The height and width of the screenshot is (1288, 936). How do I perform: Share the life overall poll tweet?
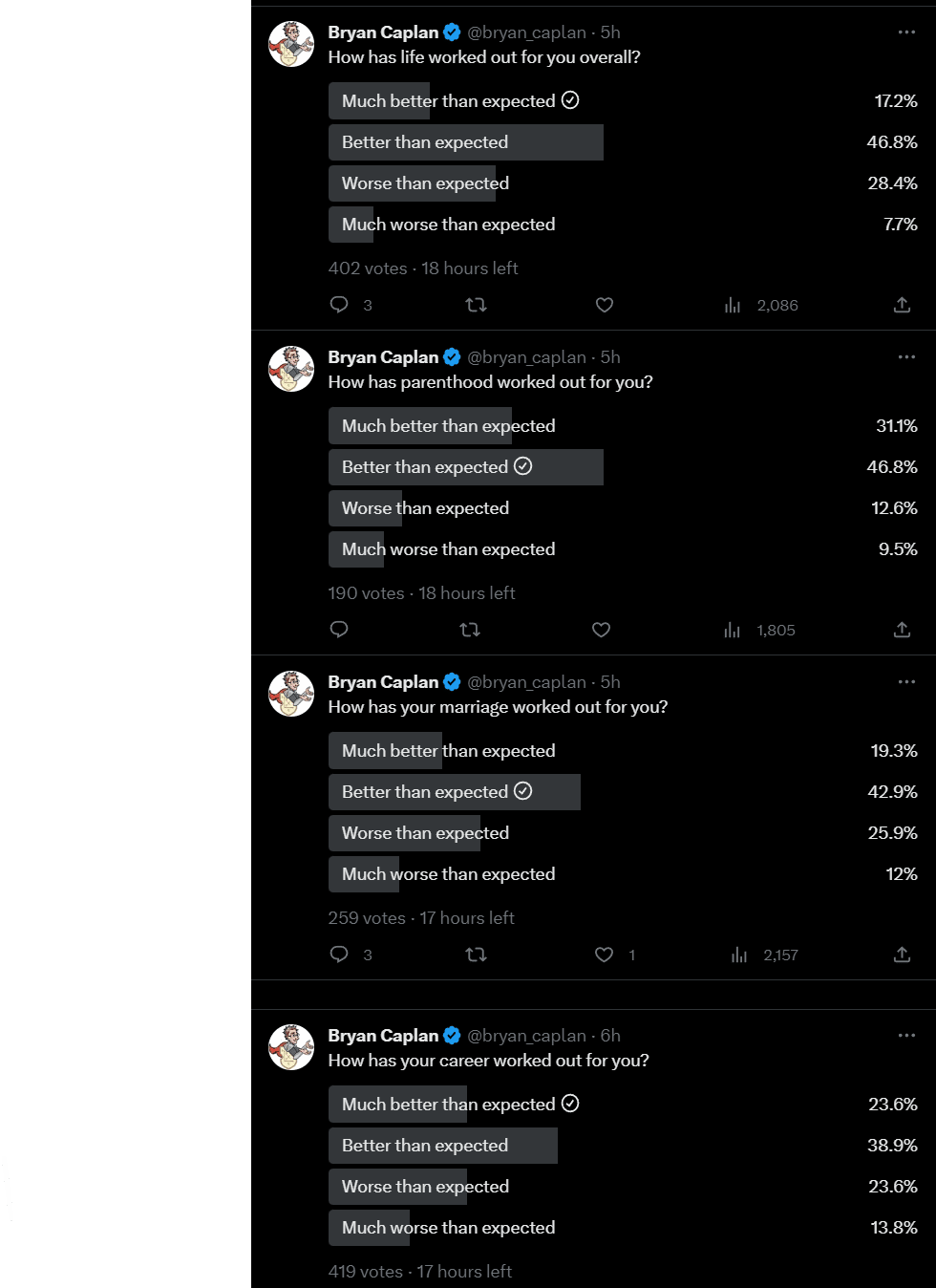coord(902,305)
